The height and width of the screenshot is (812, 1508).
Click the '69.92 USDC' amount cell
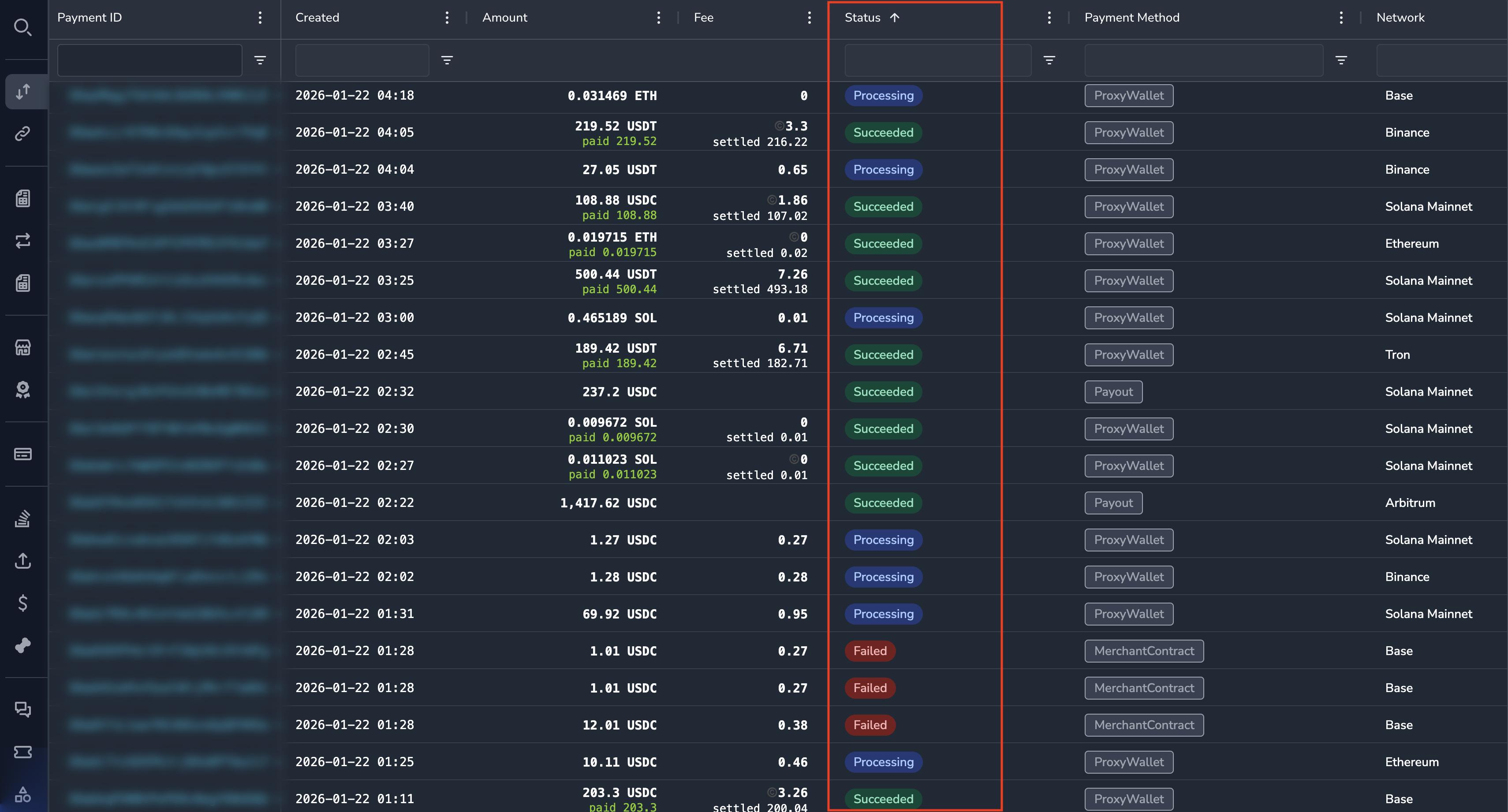pyautogui.click(x=620, y=614)
